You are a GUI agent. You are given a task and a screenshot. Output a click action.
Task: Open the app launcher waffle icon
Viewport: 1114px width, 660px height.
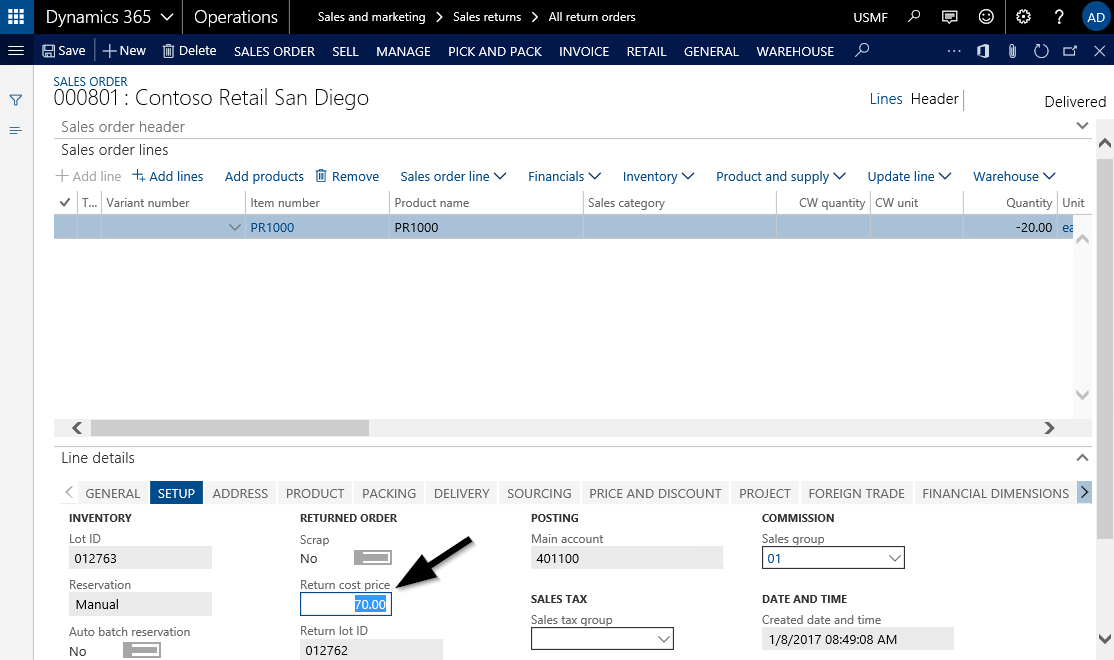[16, 17]
